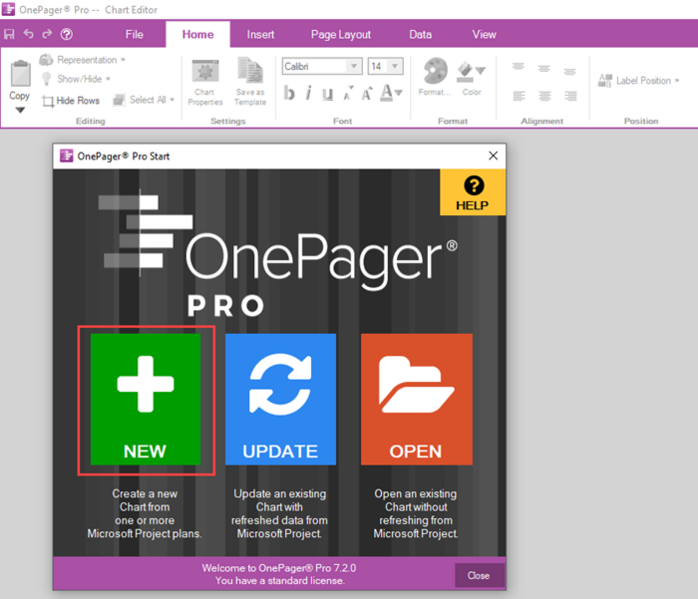Click the Save icon in the quick access bar
Image resolution: width=698 pixels, height=599 pixels.
click(x=9, y=34)
